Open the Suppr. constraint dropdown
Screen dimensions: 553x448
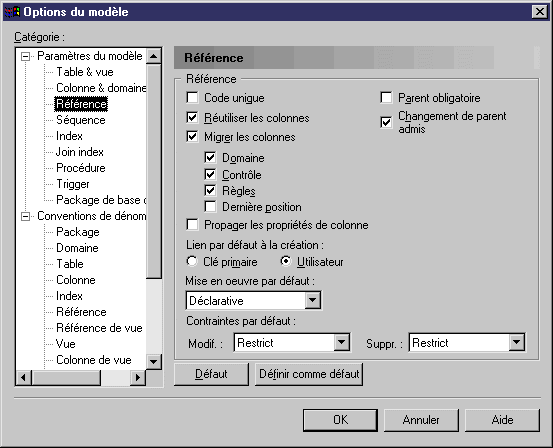click(516, 342)
